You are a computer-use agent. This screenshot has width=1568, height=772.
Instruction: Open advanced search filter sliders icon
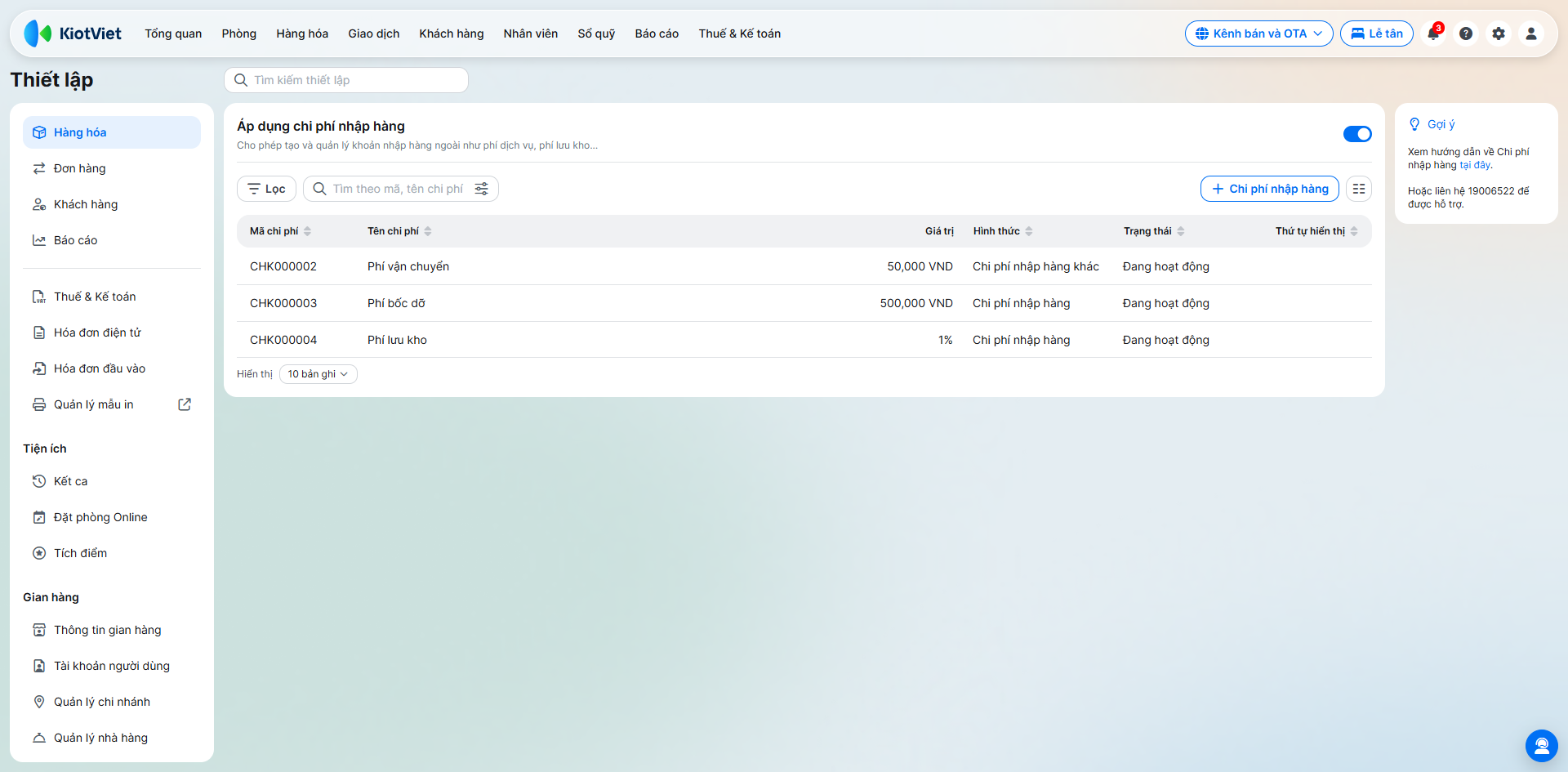click(482, 189)
